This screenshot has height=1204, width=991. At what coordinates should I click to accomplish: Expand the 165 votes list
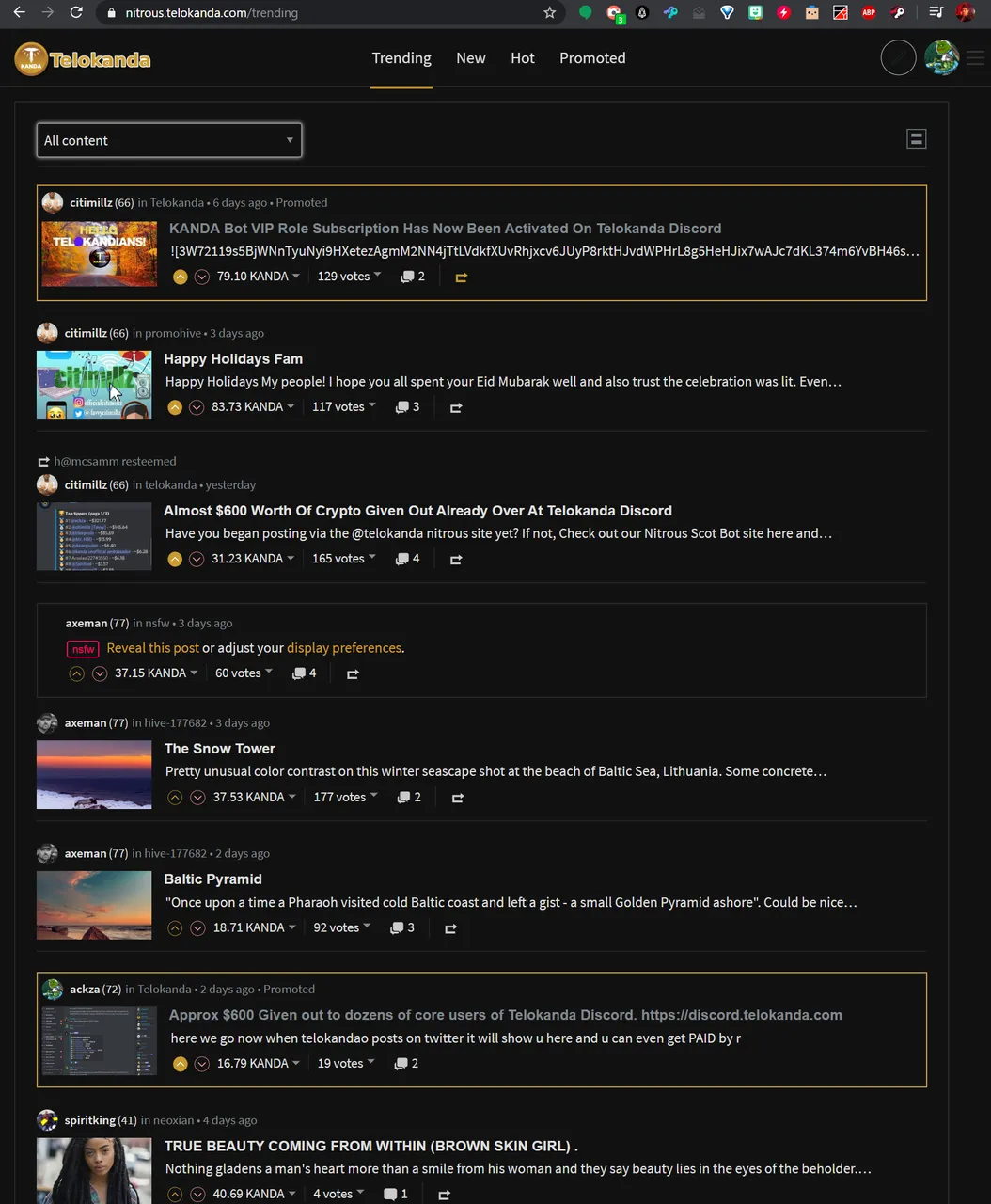(x=343, y=559)
